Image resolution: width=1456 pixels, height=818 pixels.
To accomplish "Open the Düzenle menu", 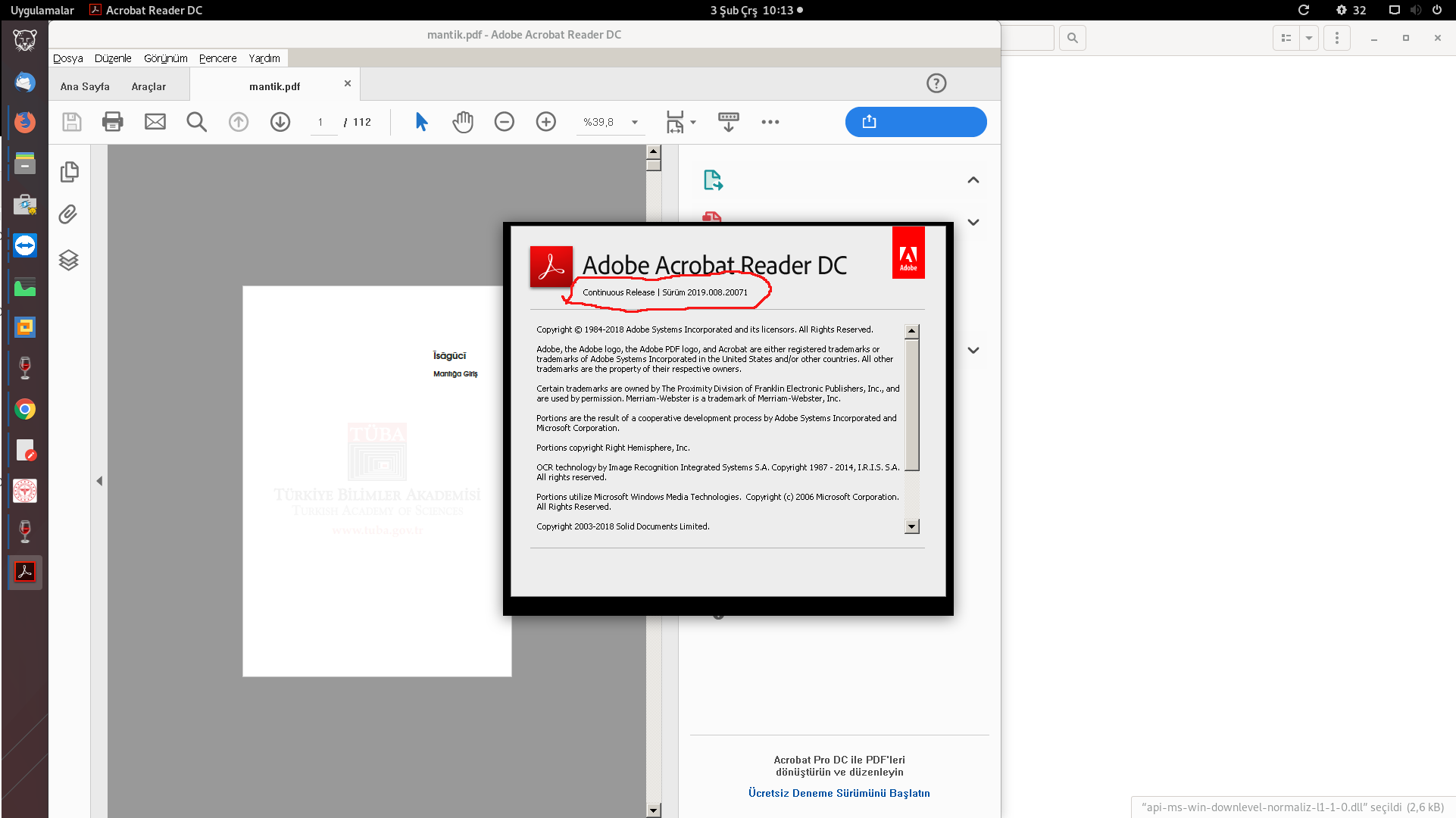I will pos(113,58).
